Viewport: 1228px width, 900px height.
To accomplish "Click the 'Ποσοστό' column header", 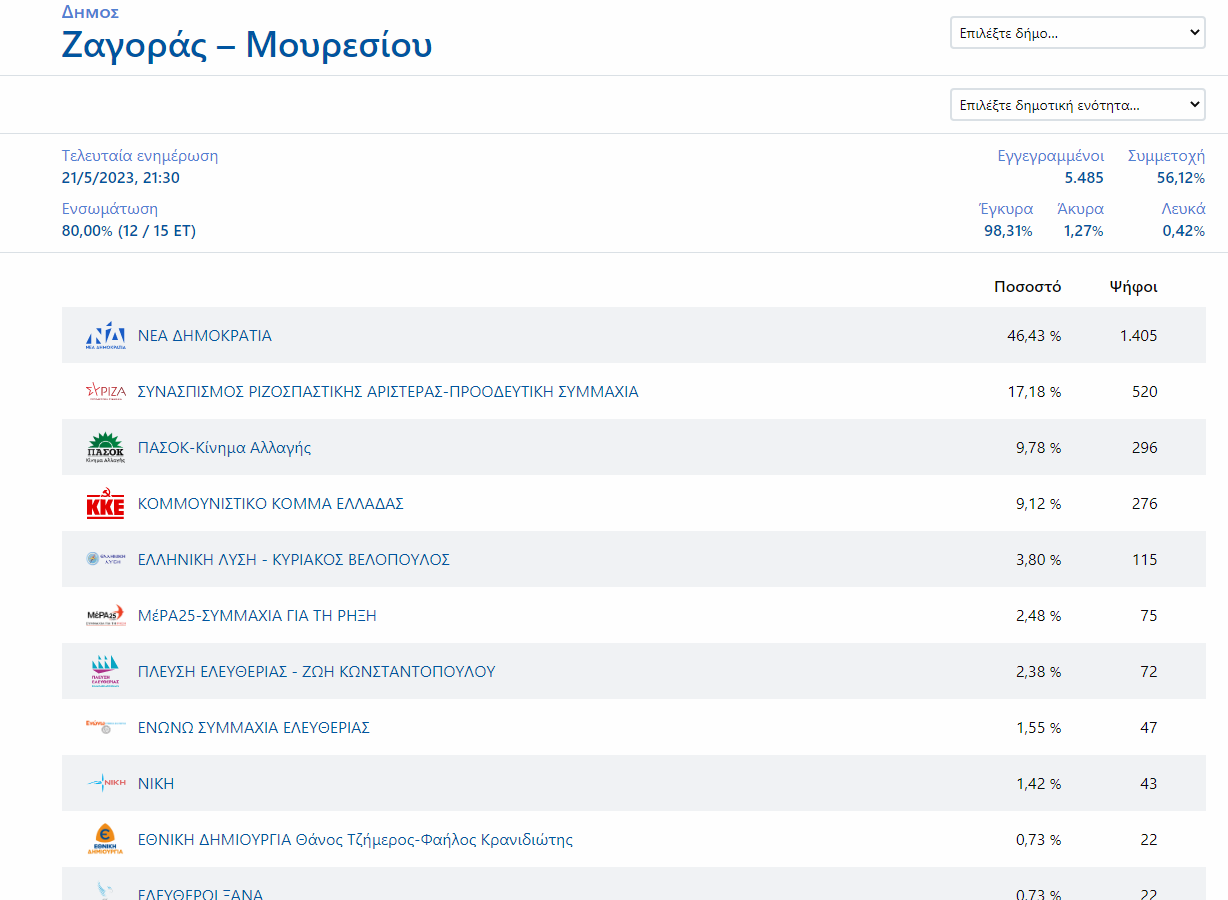I will point(1027,287).
